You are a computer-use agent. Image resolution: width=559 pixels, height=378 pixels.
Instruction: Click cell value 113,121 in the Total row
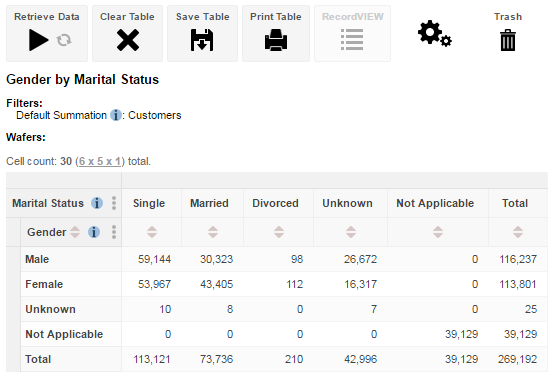[152, 359]
